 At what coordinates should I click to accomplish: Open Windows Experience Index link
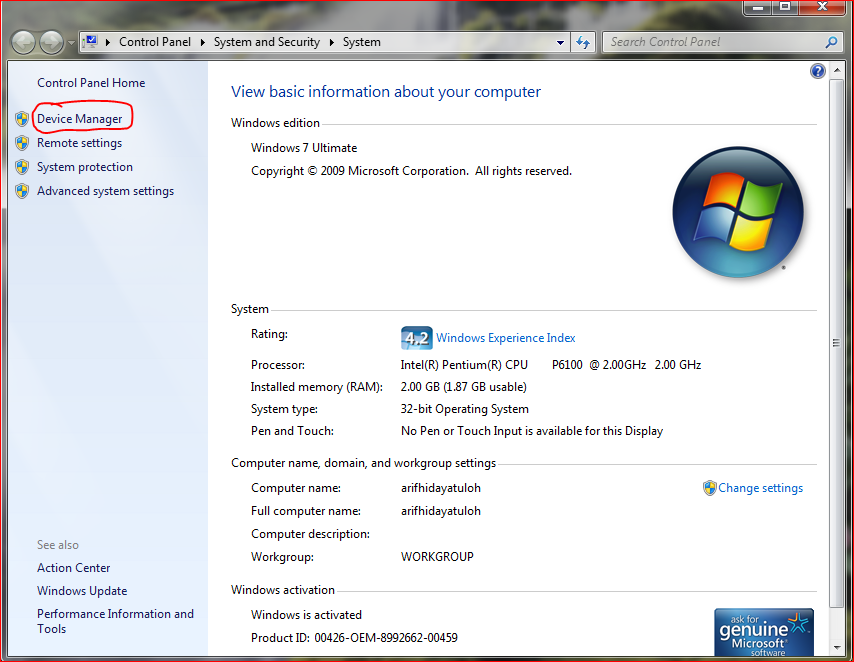[505, 338]
